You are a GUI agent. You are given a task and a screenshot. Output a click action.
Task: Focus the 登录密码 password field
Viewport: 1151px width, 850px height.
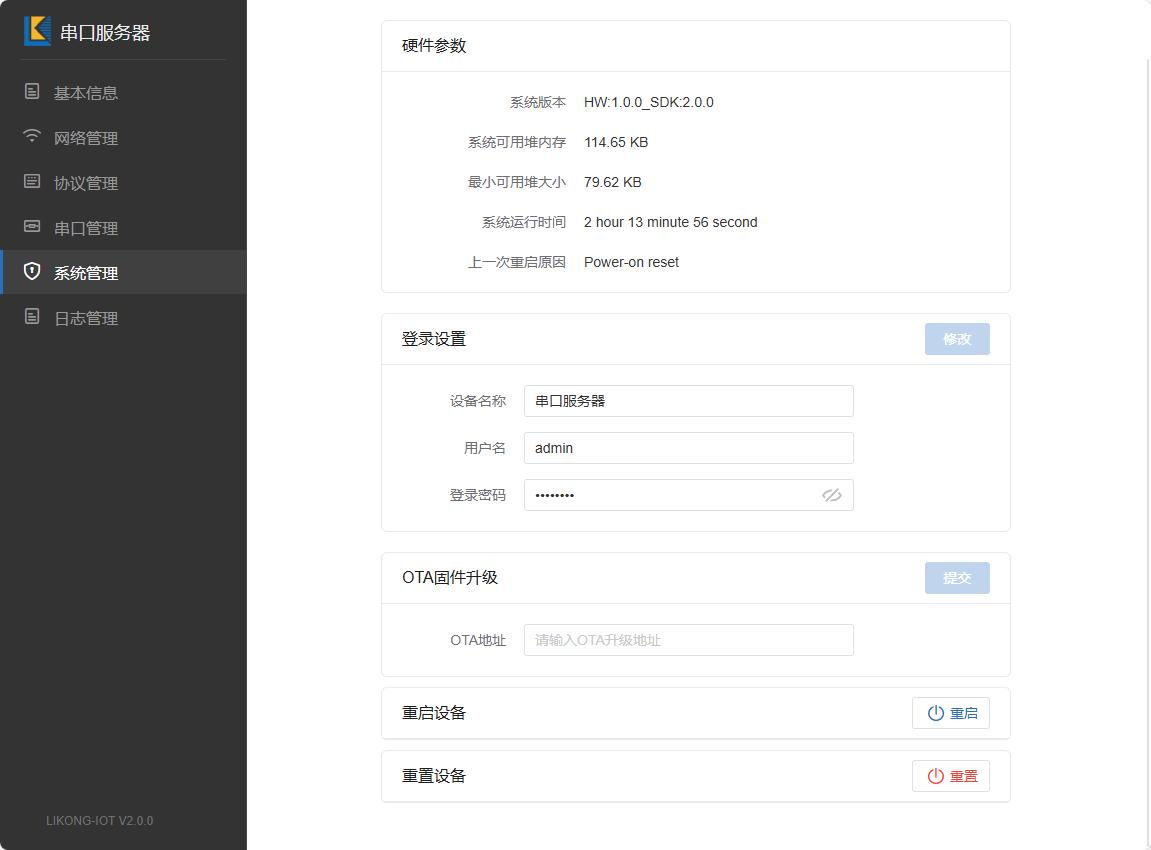pos(689,495)
